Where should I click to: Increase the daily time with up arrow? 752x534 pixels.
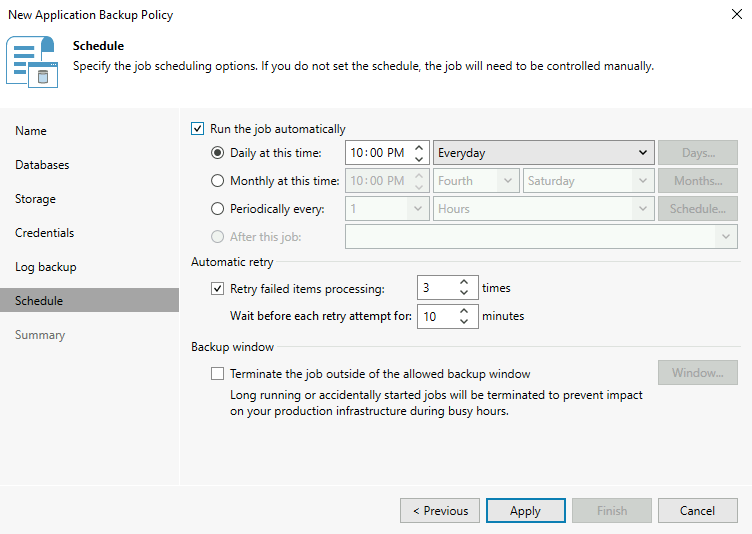419,148
